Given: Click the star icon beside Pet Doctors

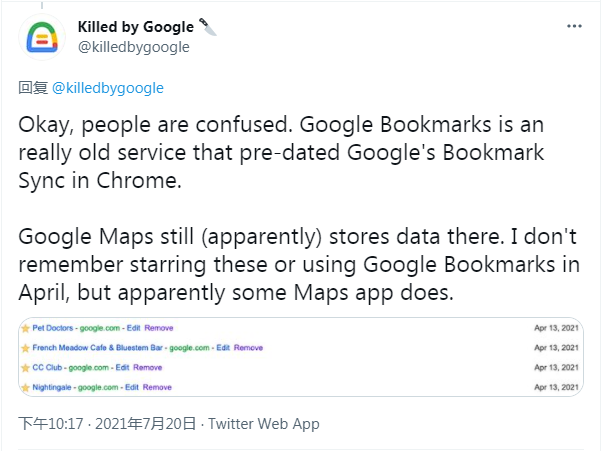Looking at the screenshot, I should [x=25, y=327].
